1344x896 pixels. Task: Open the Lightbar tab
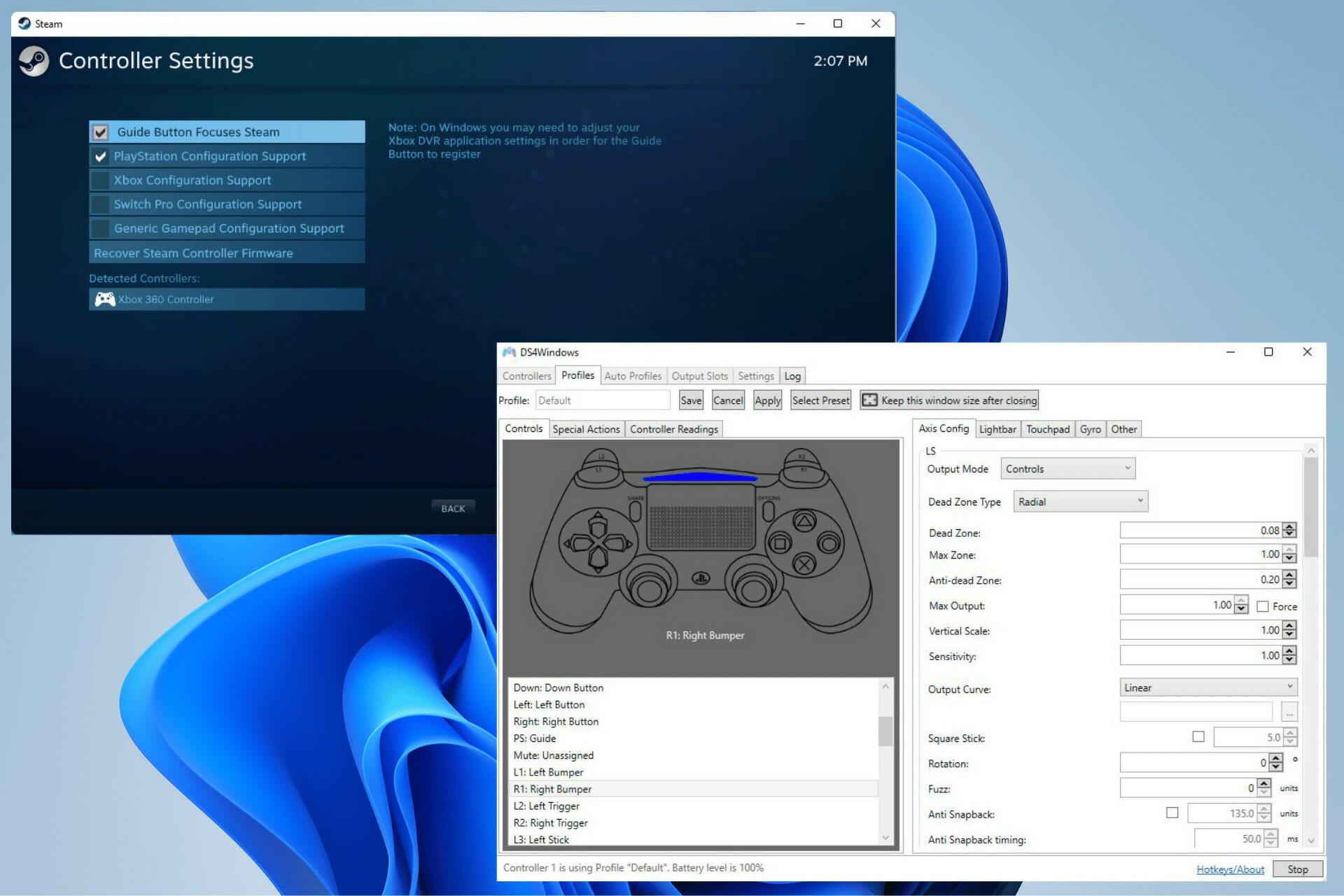pyautogui.click(x=997, y=429)
